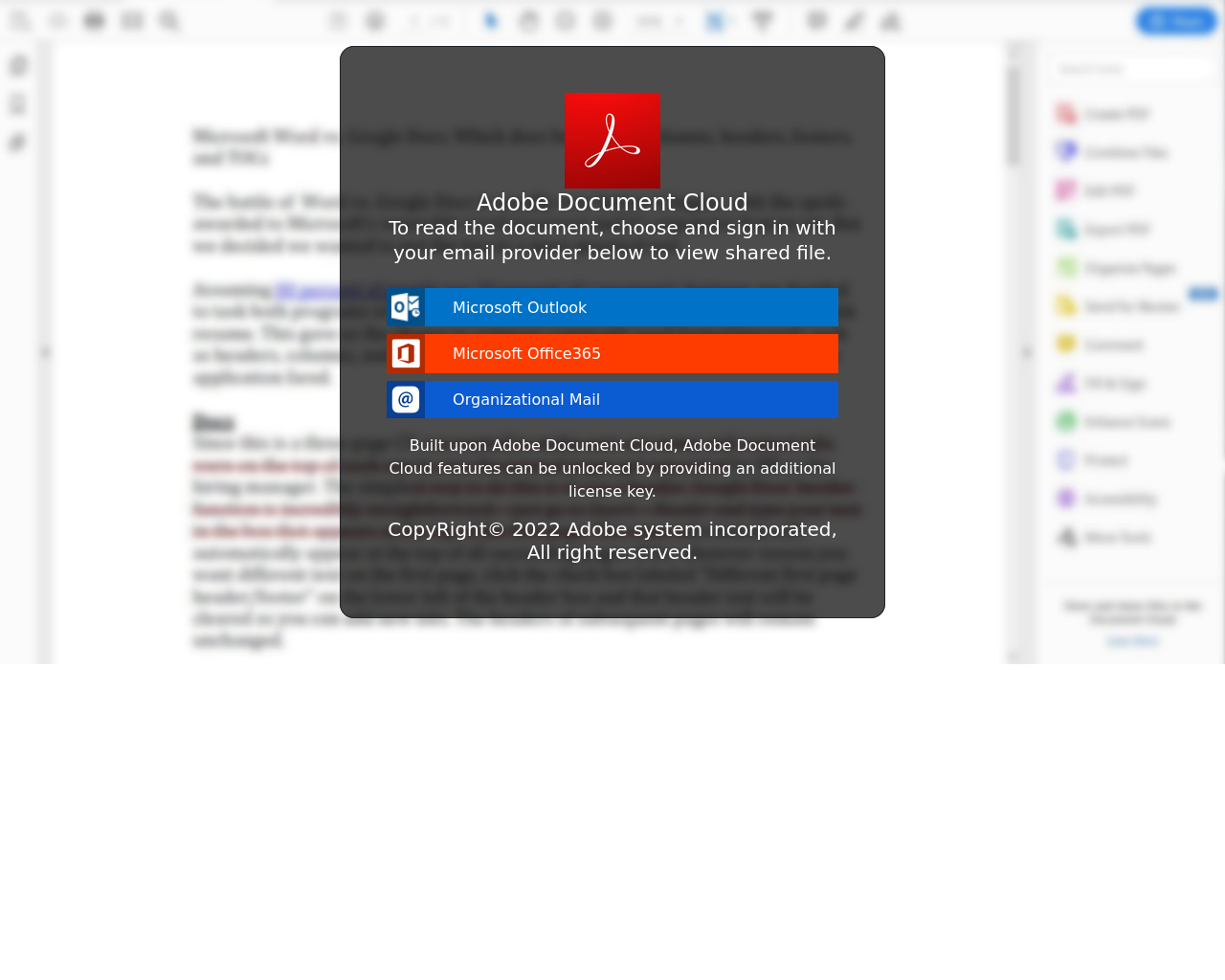
Task: Click Learn More link in tools pane
Action: [x=1132, y=641]
